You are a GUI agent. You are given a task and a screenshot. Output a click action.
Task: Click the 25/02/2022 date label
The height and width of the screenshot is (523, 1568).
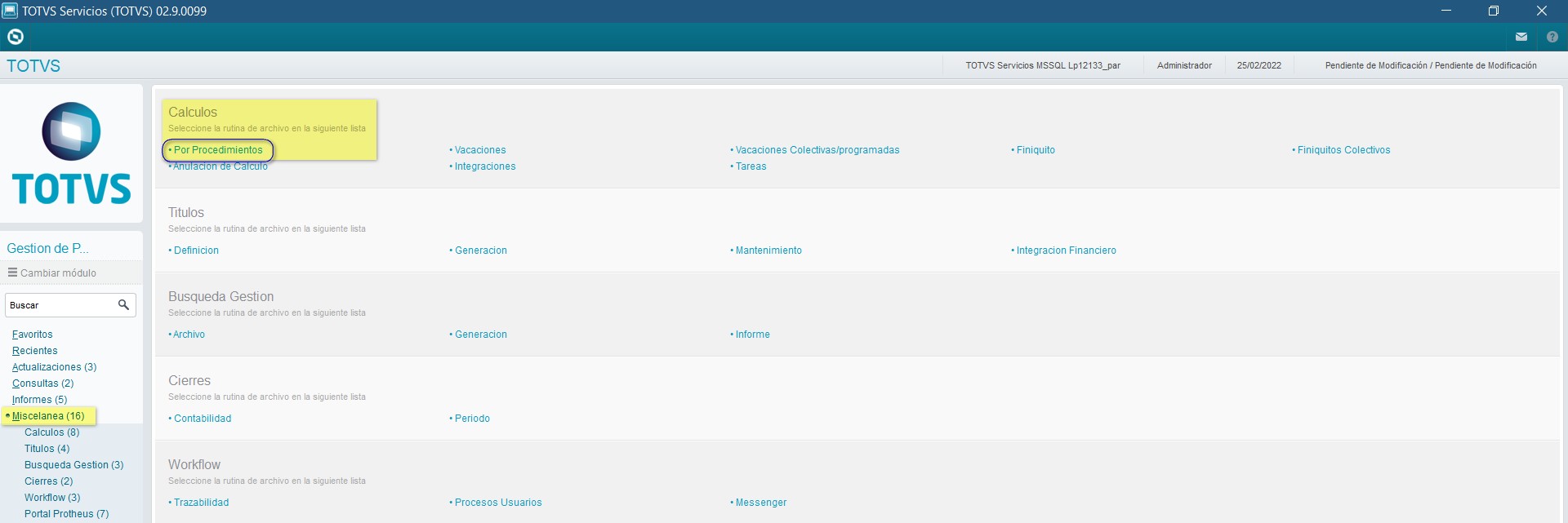pos(1259,65)
